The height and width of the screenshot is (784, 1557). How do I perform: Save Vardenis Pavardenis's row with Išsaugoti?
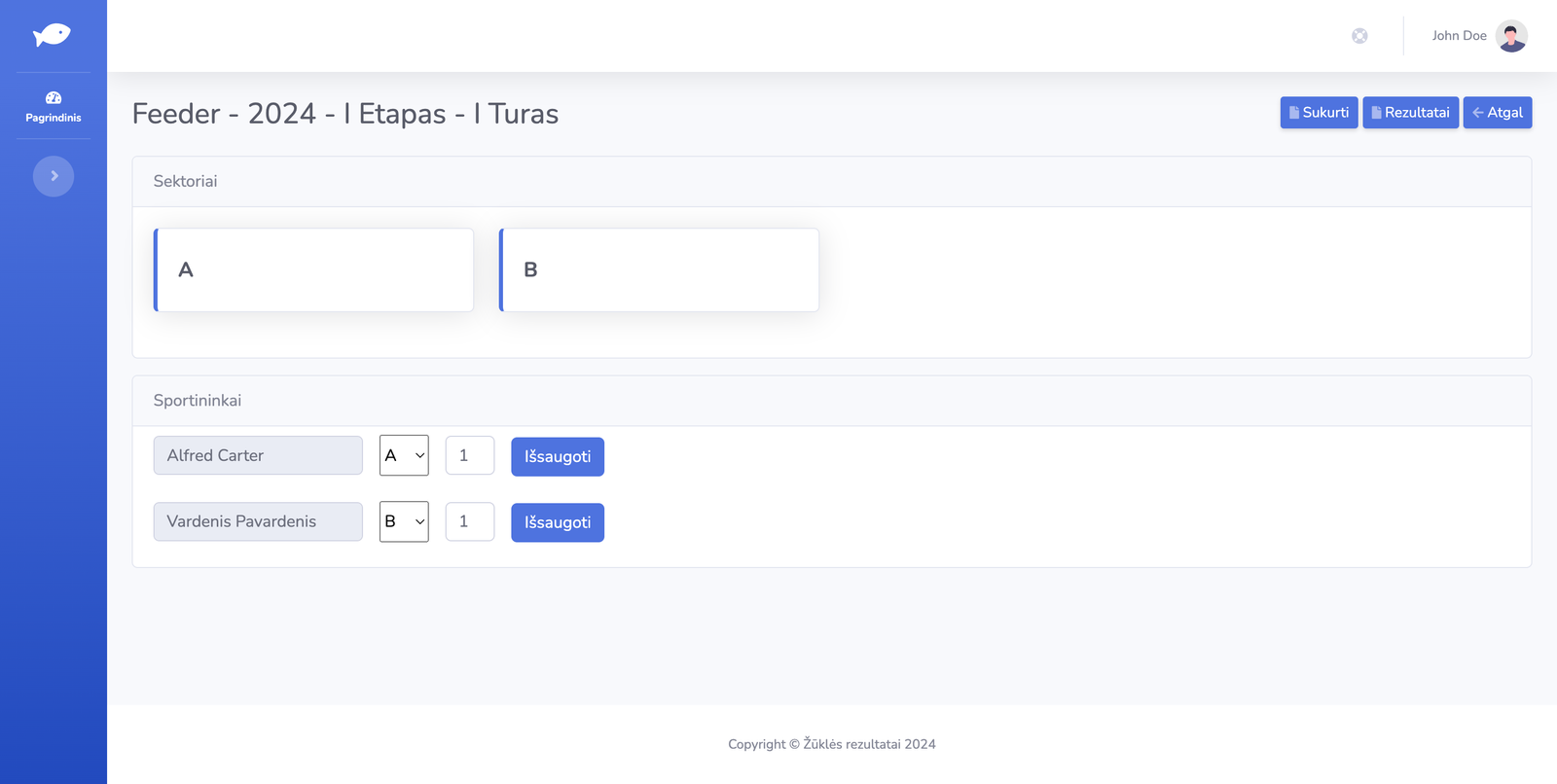pyautogui.click(x=557, y=522)
